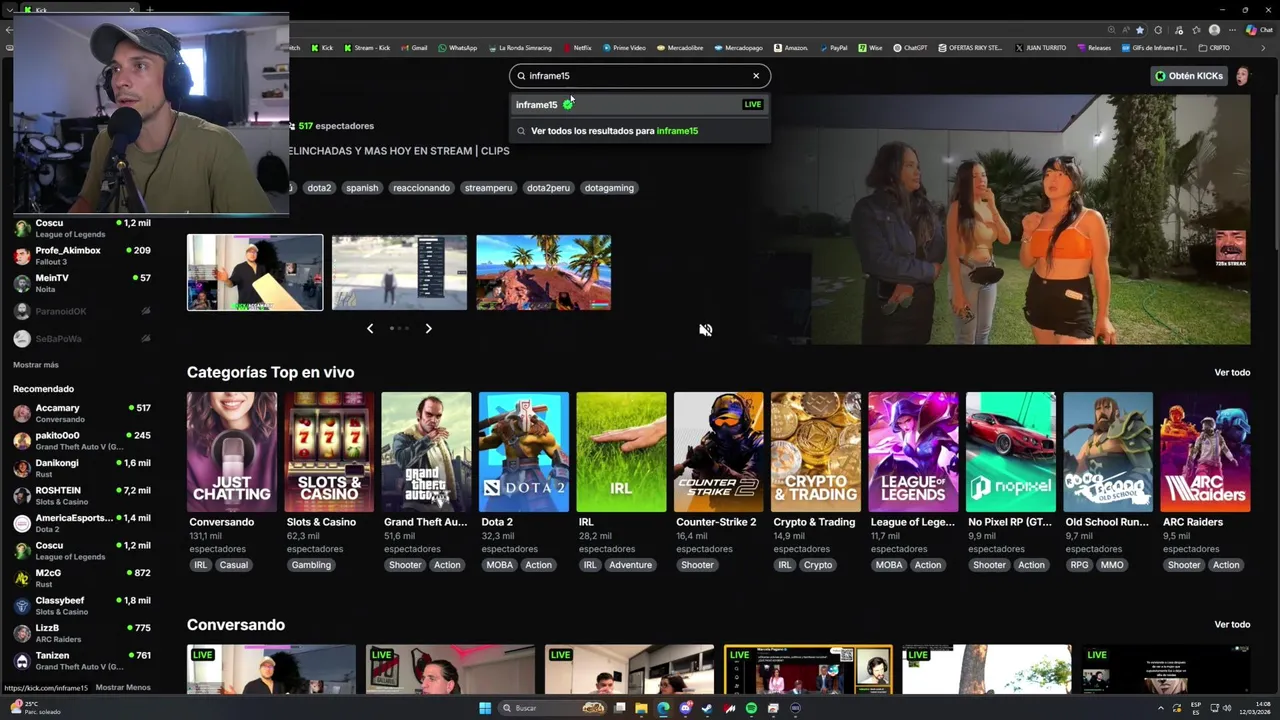Click the dotagaming tag
This screenshot has height=720, width=1280.
click(609, 188)
